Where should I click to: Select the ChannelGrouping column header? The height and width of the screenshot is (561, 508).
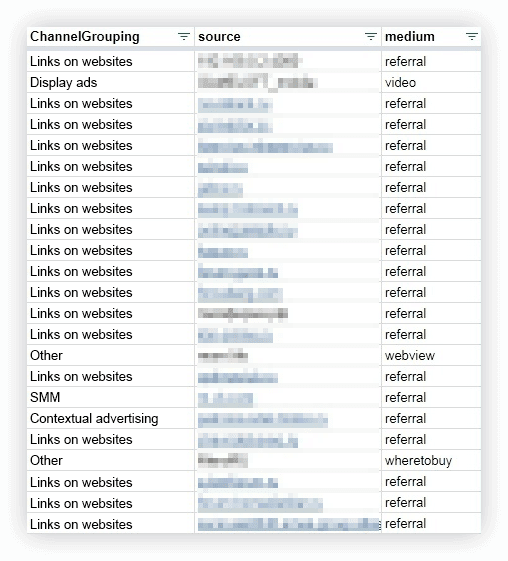pos(111,36)
